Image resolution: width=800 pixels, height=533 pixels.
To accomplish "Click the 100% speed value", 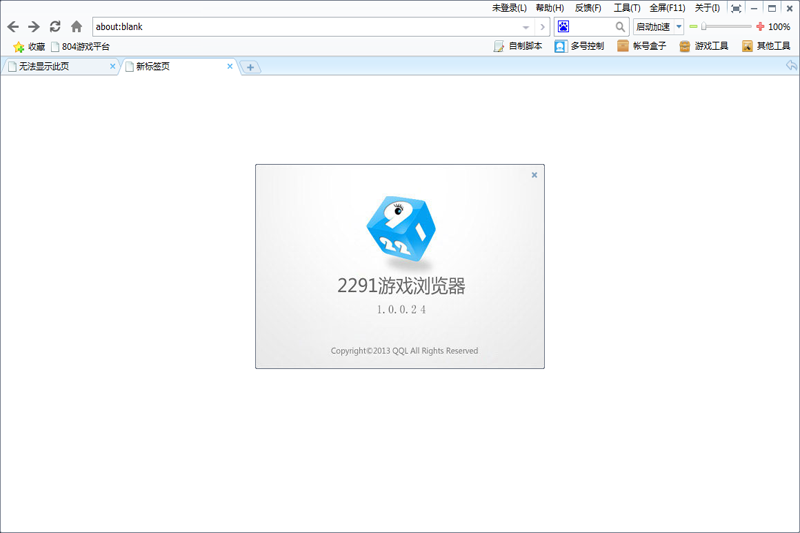I will pyautogui.click(x=779, y=27).
